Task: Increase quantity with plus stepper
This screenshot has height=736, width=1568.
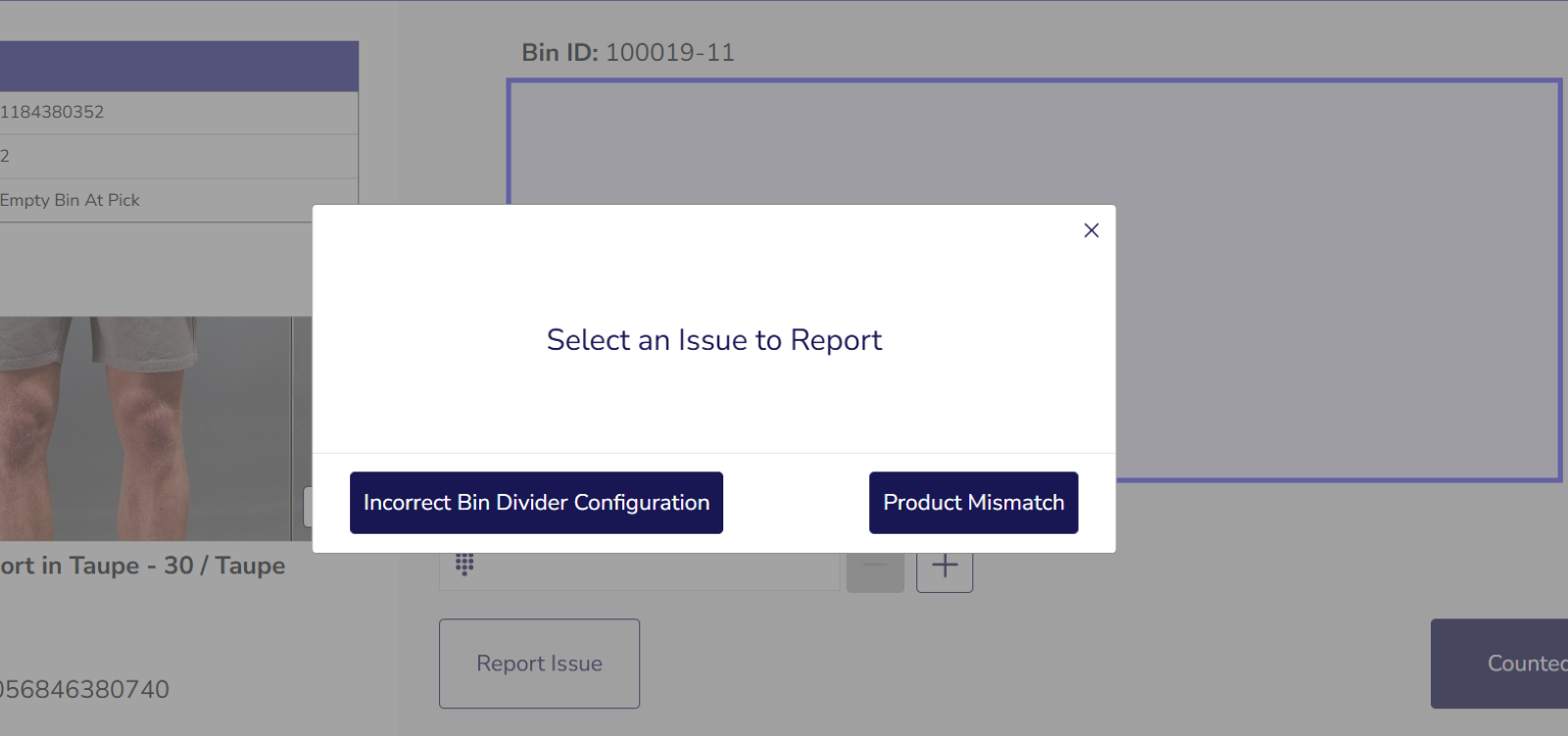Action: pos(945,566)
